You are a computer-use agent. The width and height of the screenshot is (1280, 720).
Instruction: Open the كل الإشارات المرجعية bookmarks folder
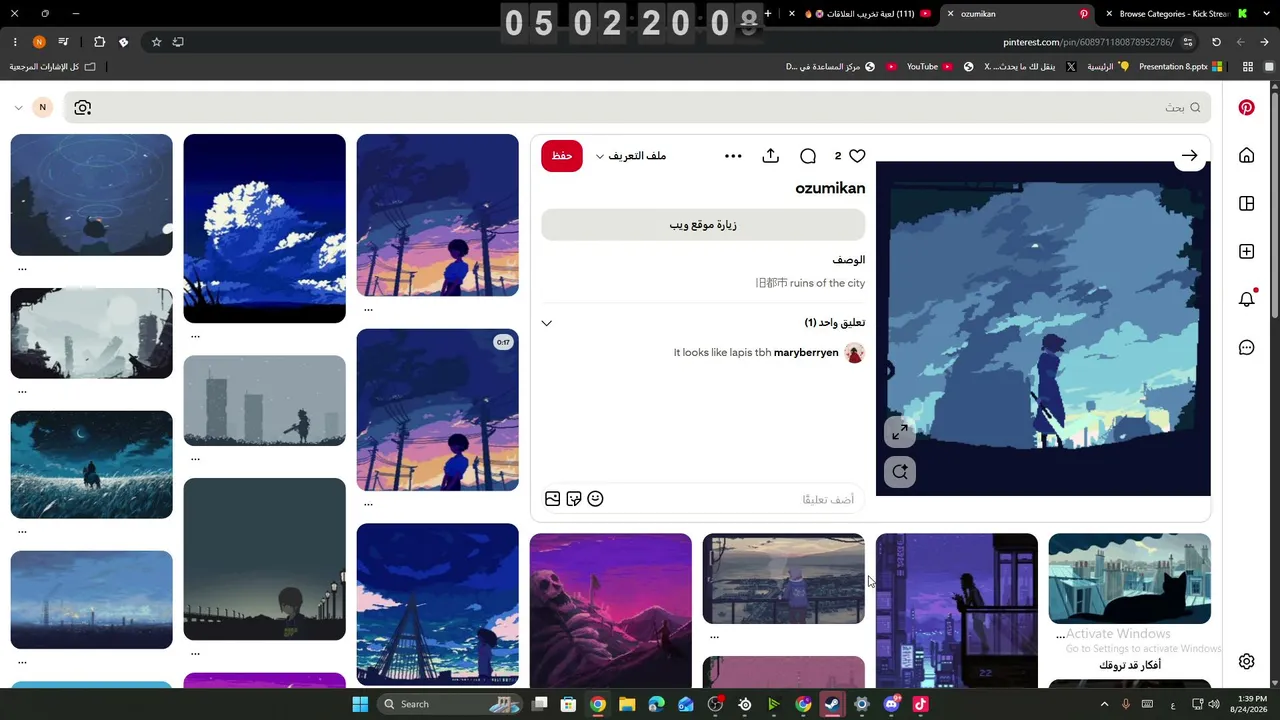point(53,67)
